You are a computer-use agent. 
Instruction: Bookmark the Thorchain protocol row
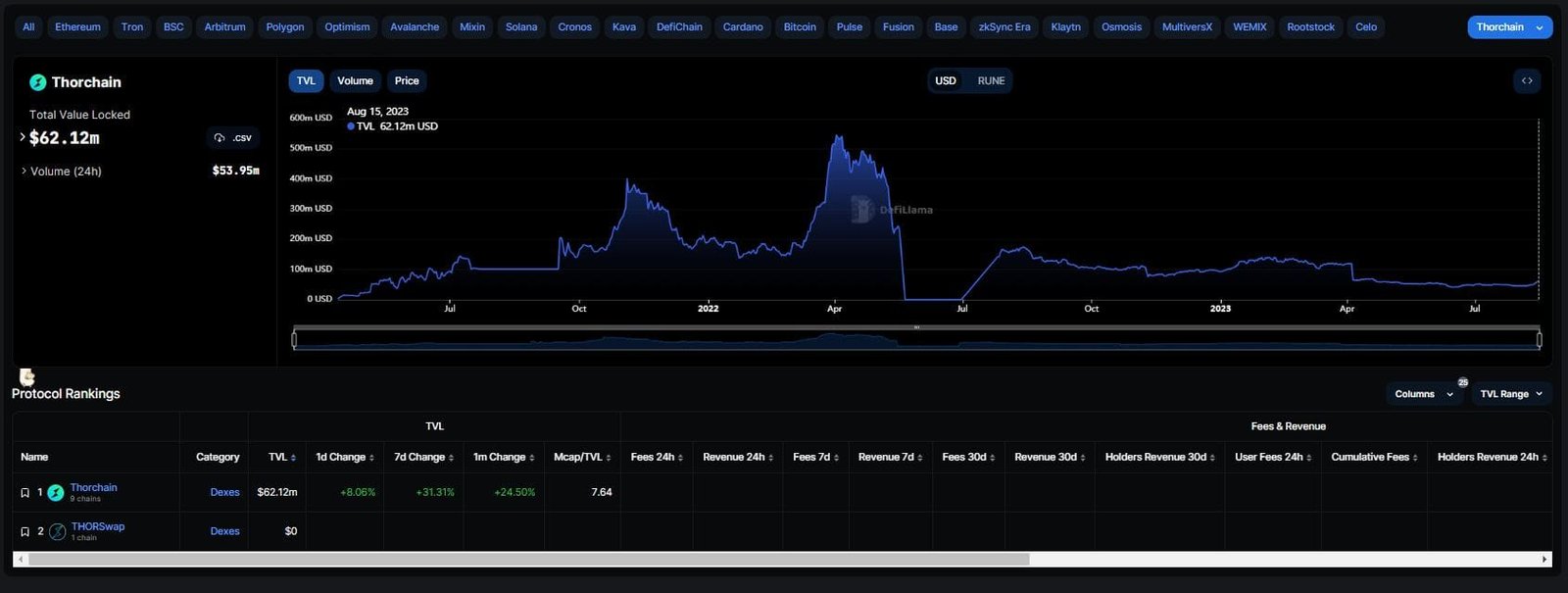(x=25, y=493)
